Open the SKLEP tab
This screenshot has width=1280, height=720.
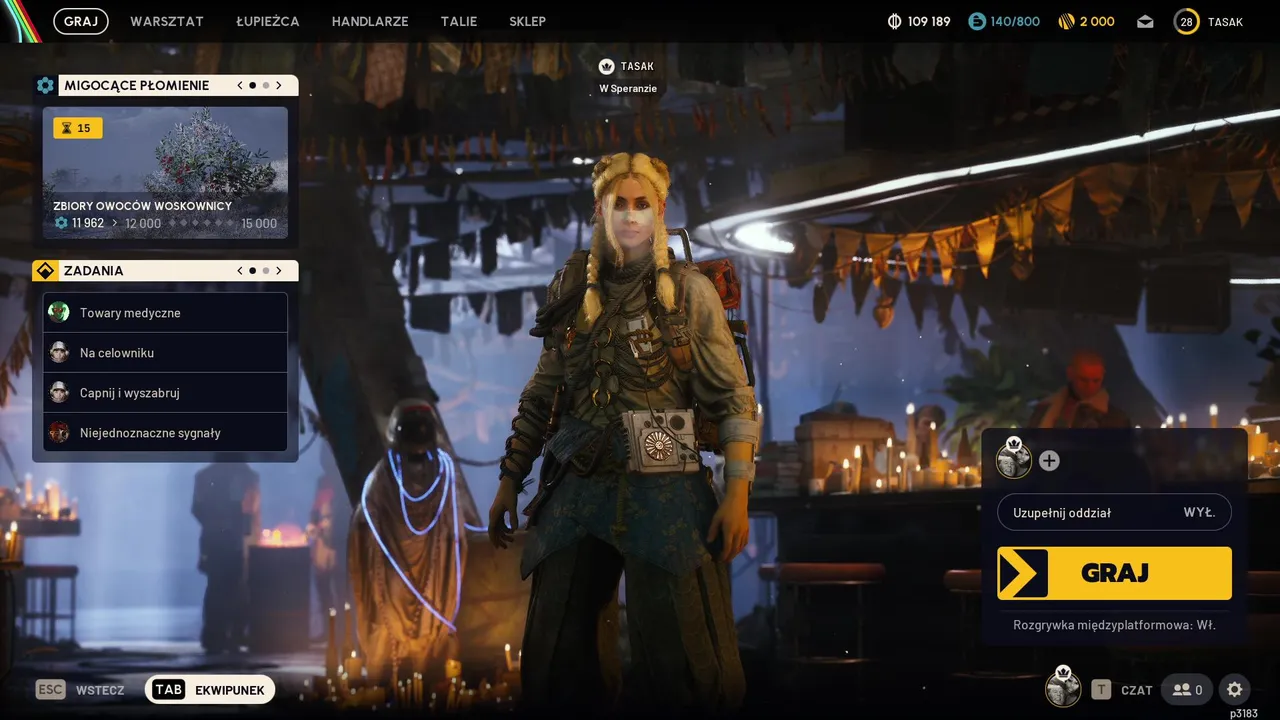pyautogui.click(x=527, y=21)
